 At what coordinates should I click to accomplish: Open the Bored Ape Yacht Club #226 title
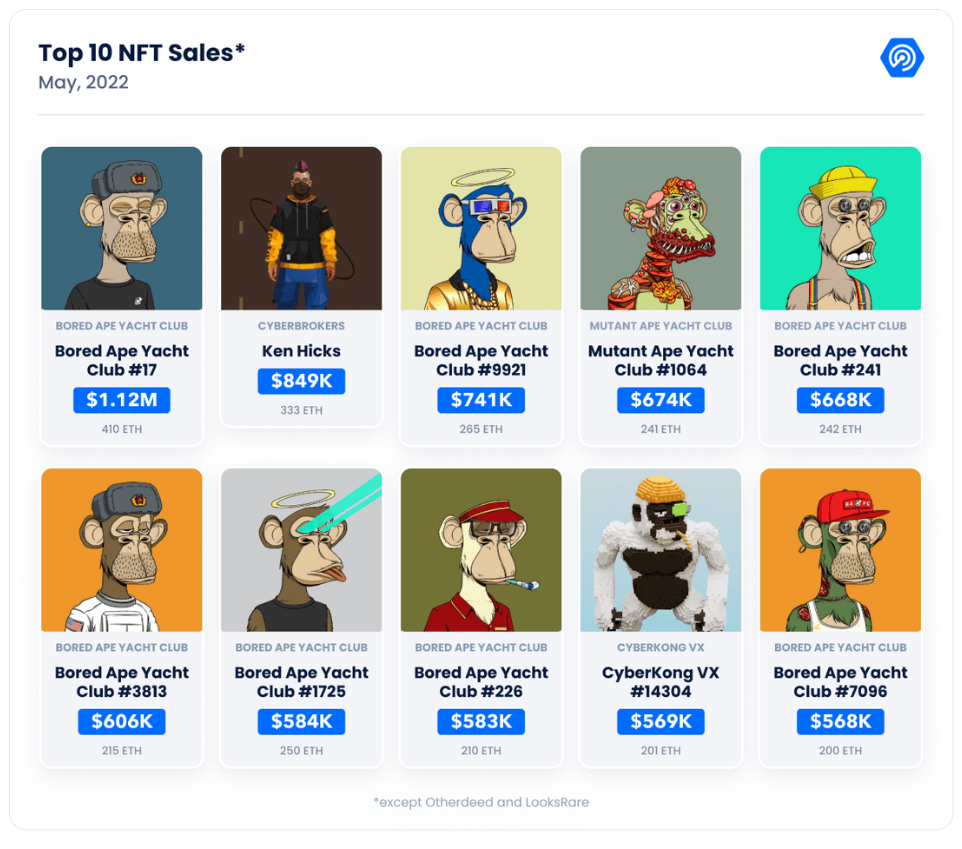pyautogui.click(x=481, y=682)
